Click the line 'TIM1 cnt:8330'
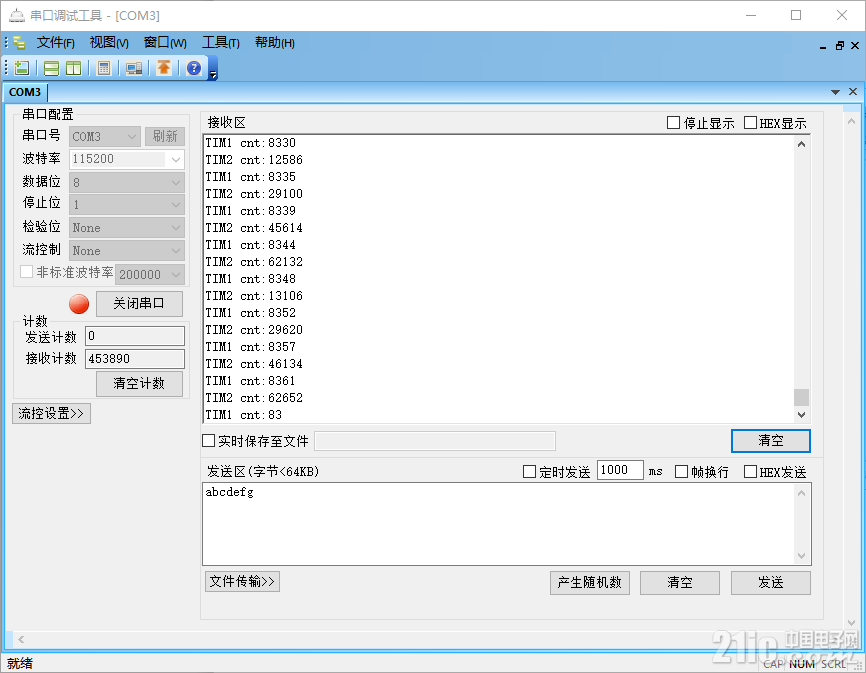The width and height of the screenshot is (866, 673). [x=251, y=143]
